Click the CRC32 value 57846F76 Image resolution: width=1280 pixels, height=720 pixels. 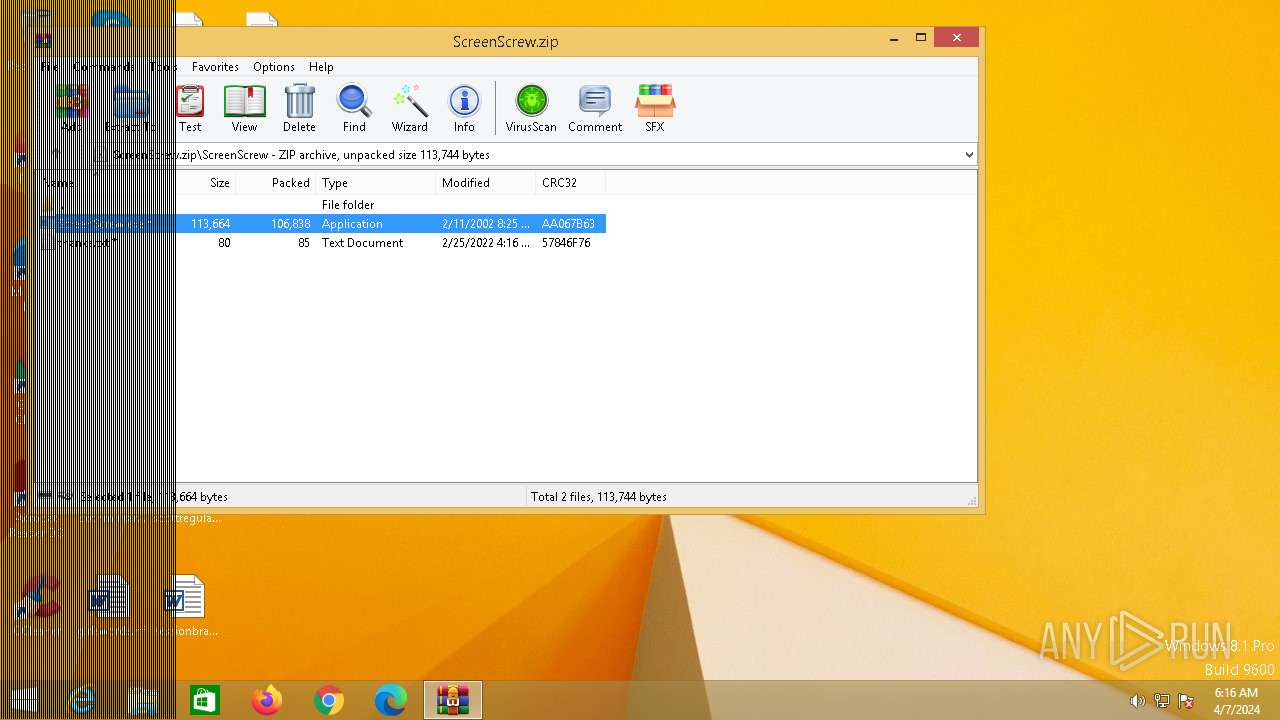566,243
